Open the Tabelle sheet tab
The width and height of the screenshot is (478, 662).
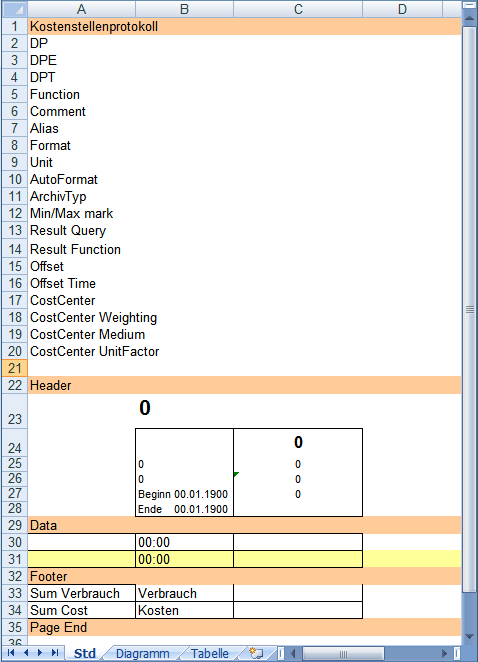click(209, 654)
